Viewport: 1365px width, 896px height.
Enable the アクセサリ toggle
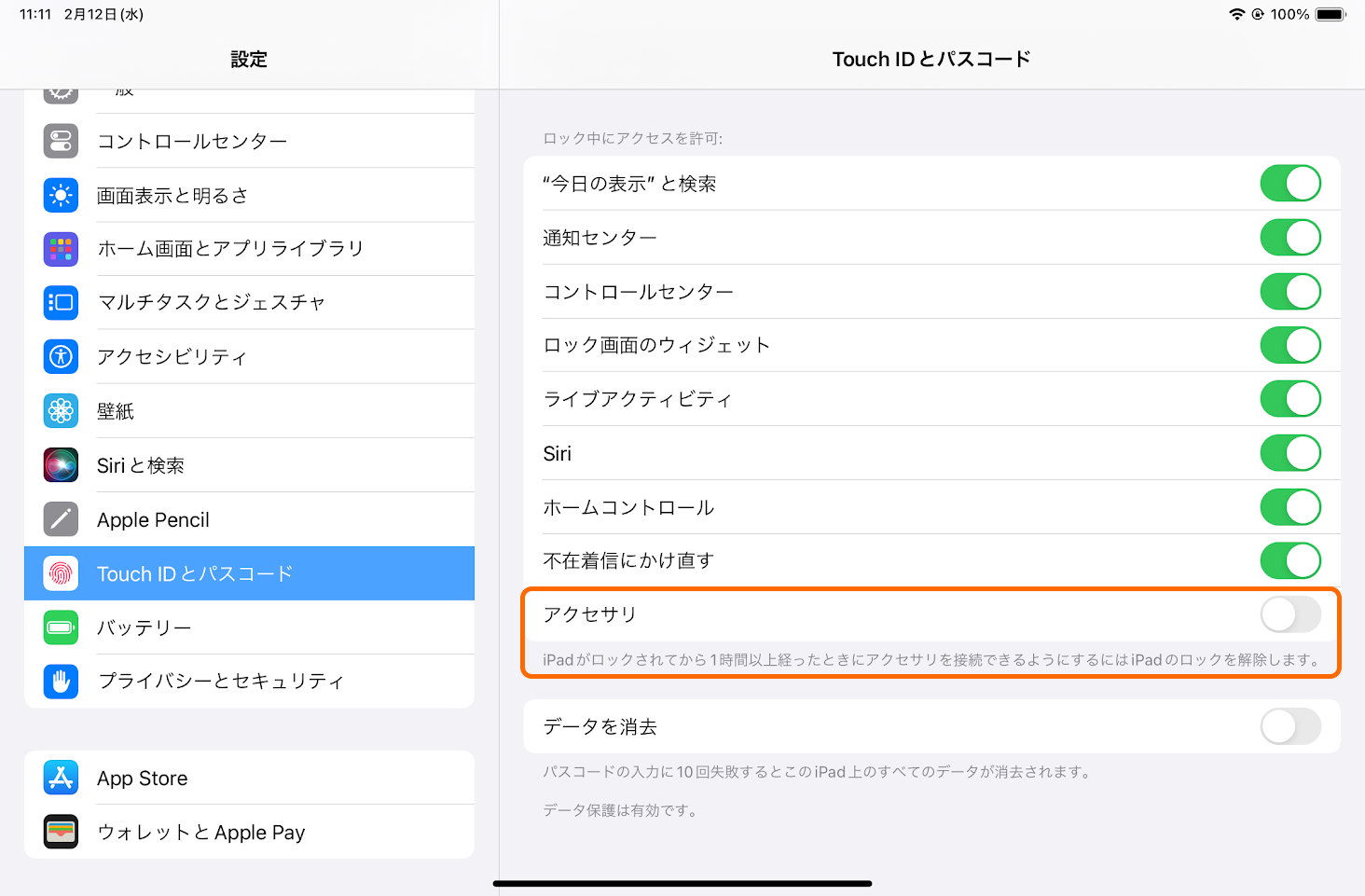tap(1290, 614)
